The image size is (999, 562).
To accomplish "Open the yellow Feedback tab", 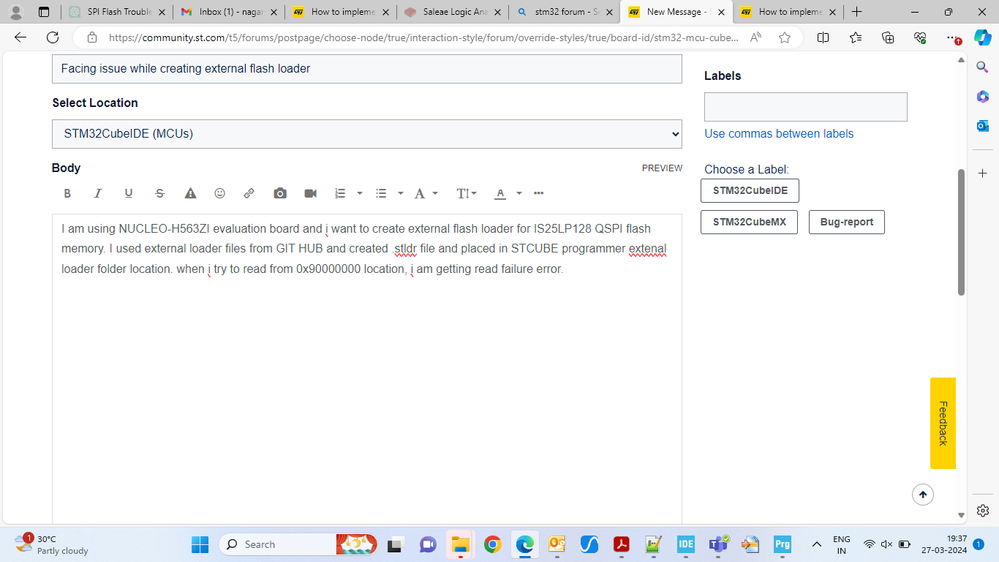I will 943,423.
